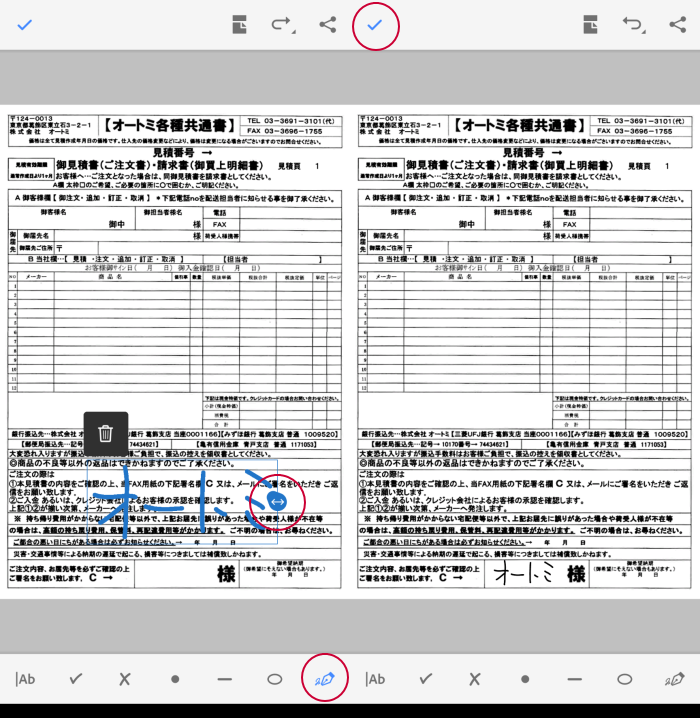Click the blue signature resize handle

pyautogui.click(x=277, y=501)
